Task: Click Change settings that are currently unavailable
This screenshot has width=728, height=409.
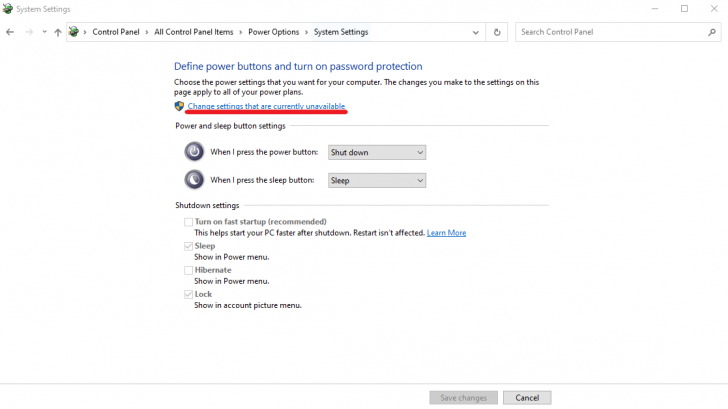Action: (x=266, y=106)
